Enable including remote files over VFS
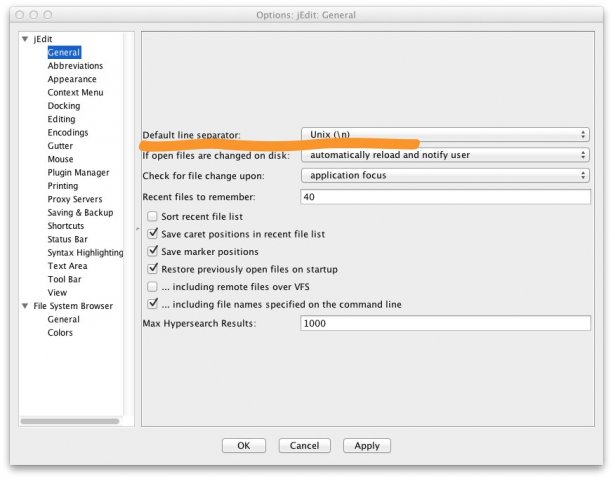Viewport: 613px width, 479px height. [152, 287]
